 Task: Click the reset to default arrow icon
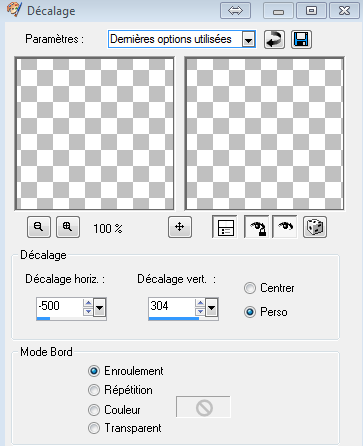click(x=274, y=40)
